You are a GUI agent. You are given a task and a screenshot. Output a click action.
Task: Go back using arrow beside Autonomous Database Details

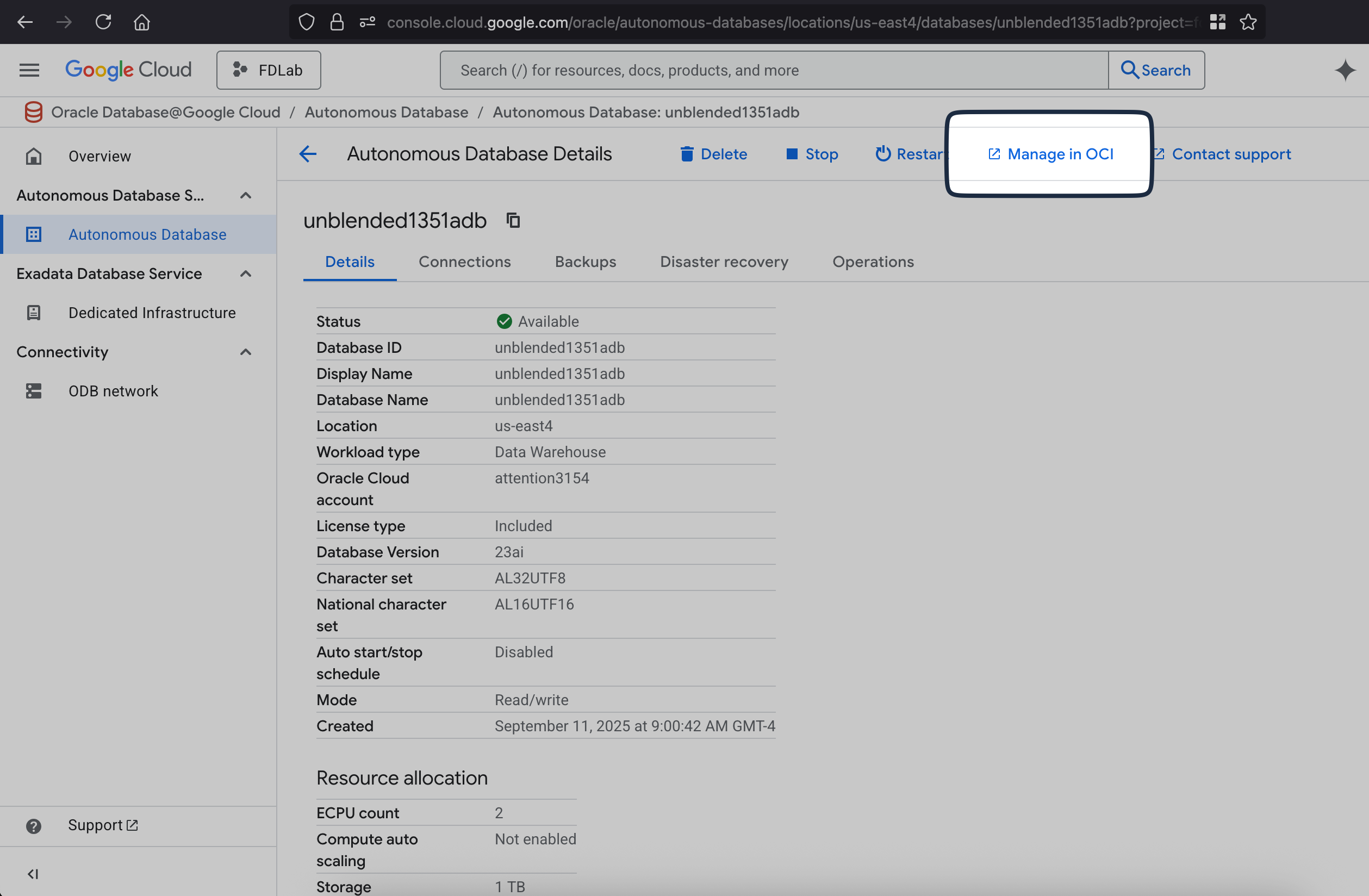[308, 154]
